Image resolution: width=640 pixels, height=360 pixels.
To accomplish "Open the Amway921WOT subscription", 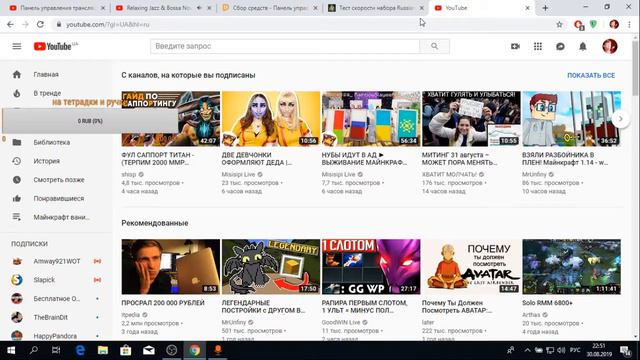I will pyautogui.click(x=56, y=261).
